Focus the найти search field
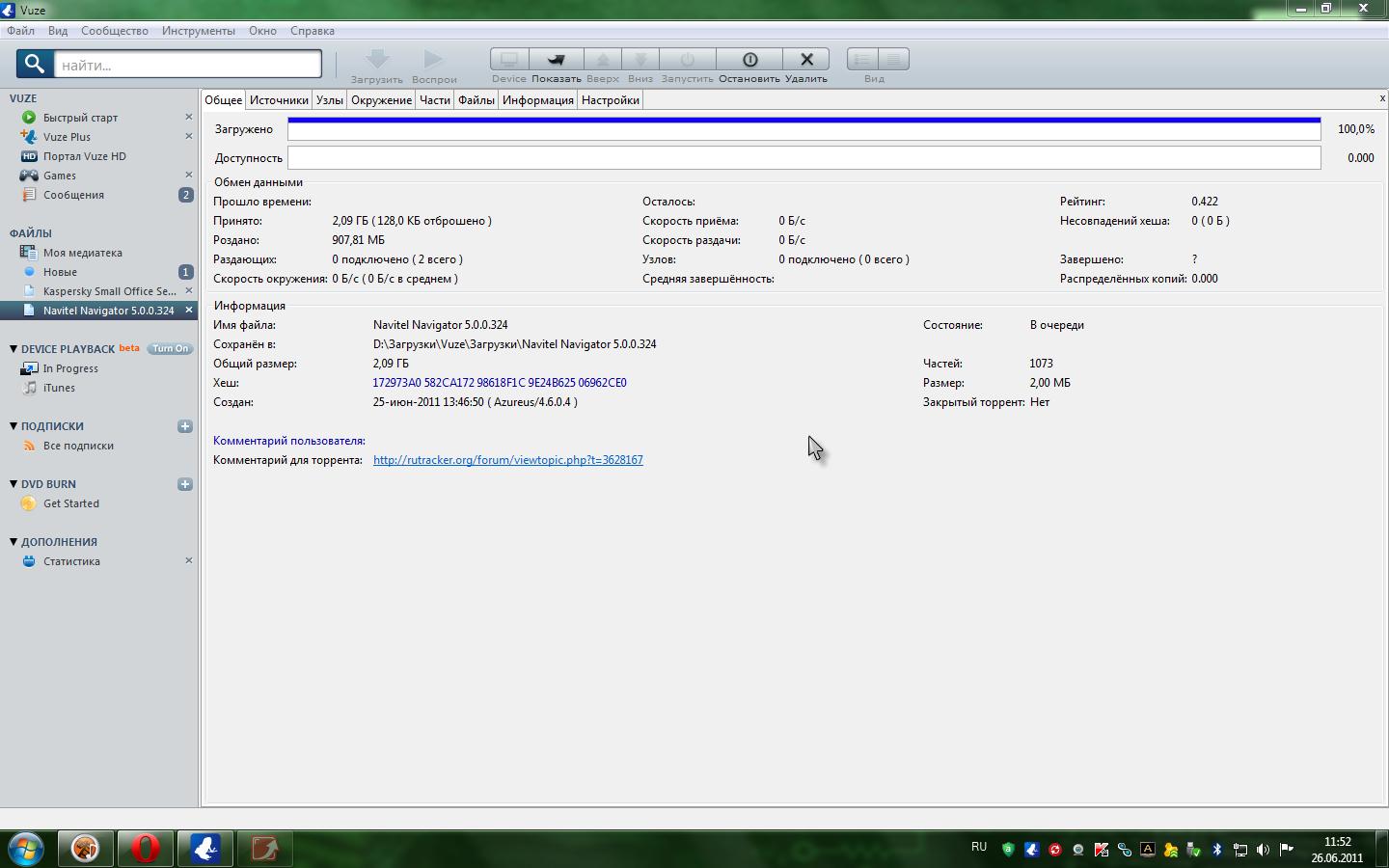 click(x=188, y=65)
